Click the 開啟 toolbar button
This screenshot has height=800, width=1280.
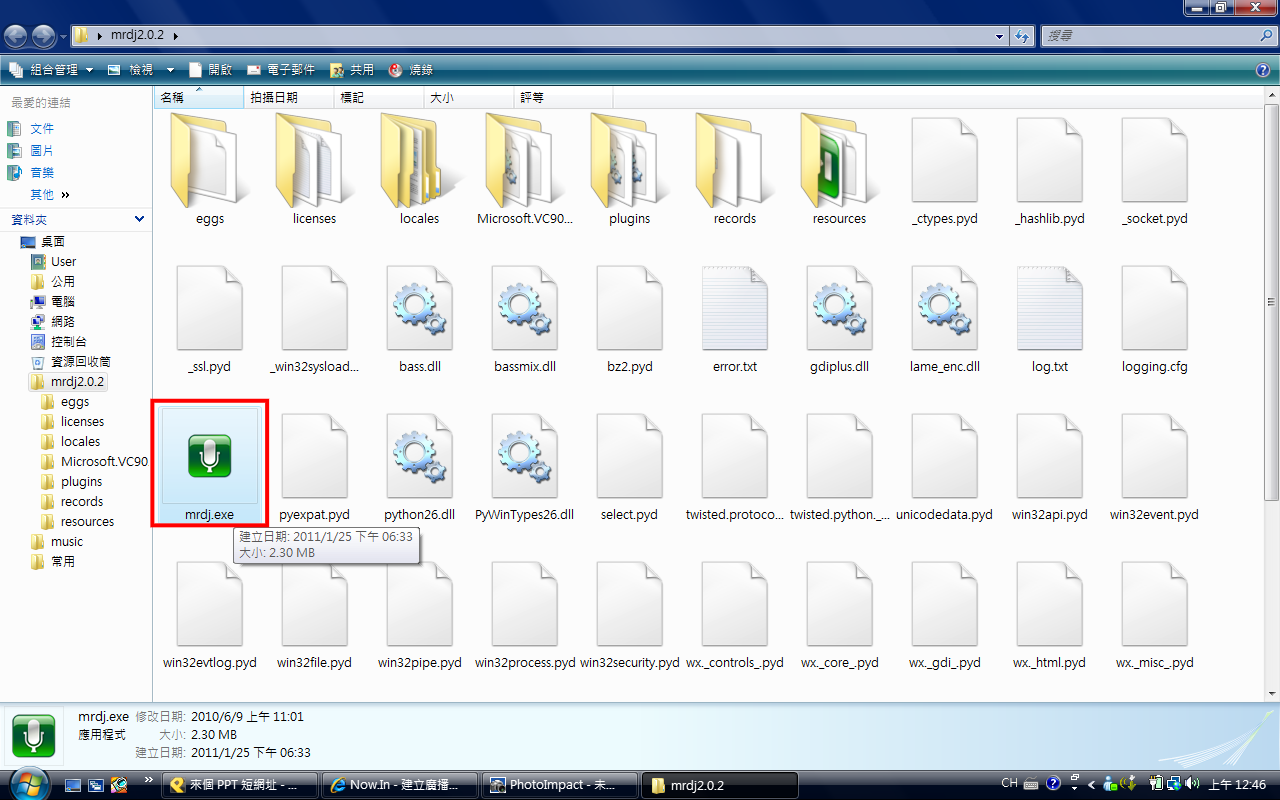(x=209, y=70)
